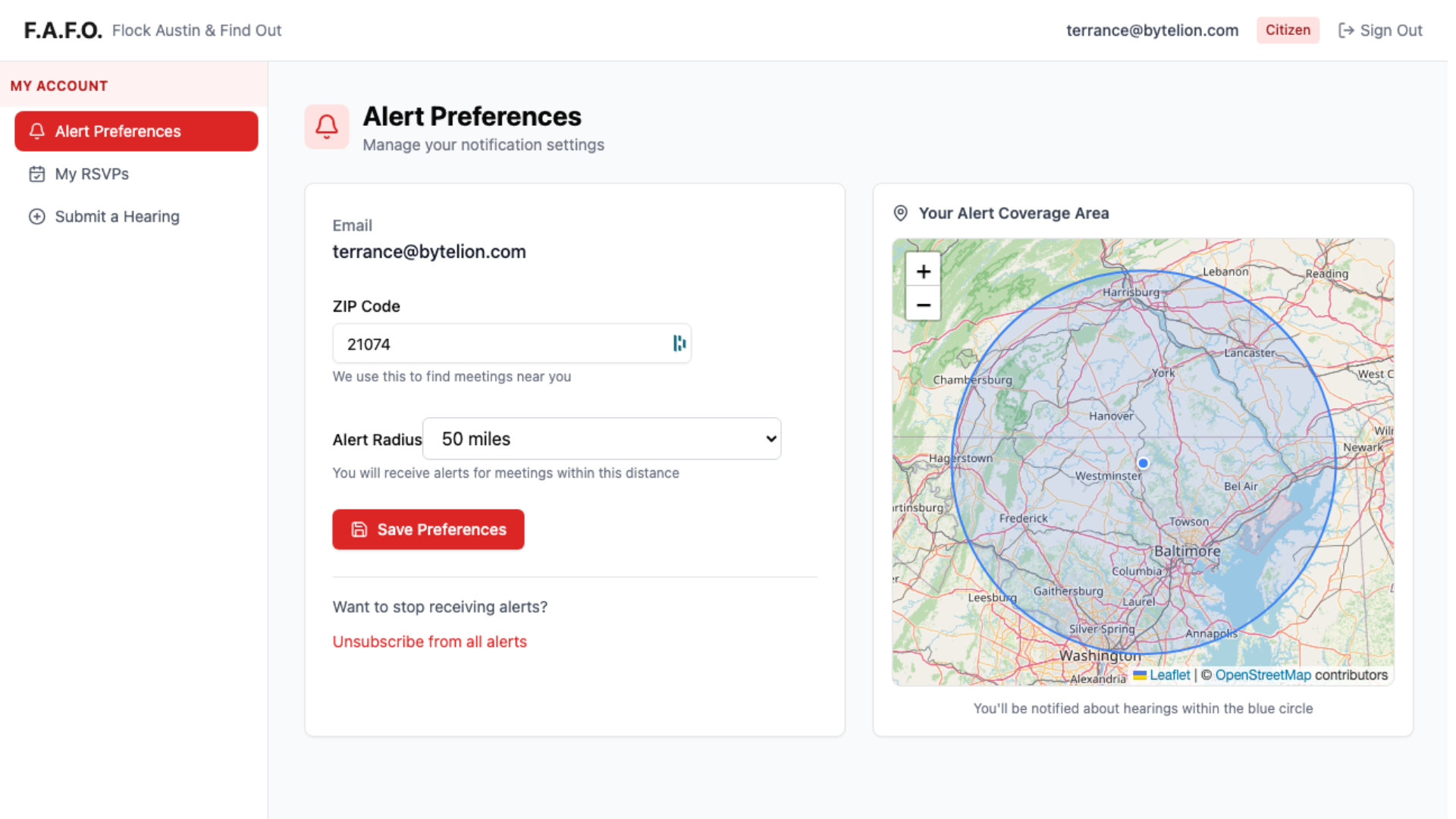
Task: Go to Submit a Hearing
Action: point(117,217)
